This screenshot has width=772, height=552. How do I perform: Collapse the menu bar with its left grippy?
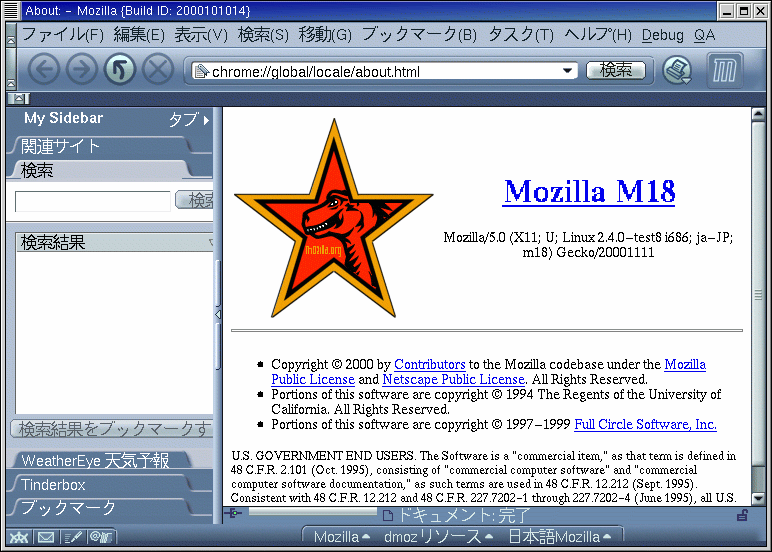tap(11, 35)
